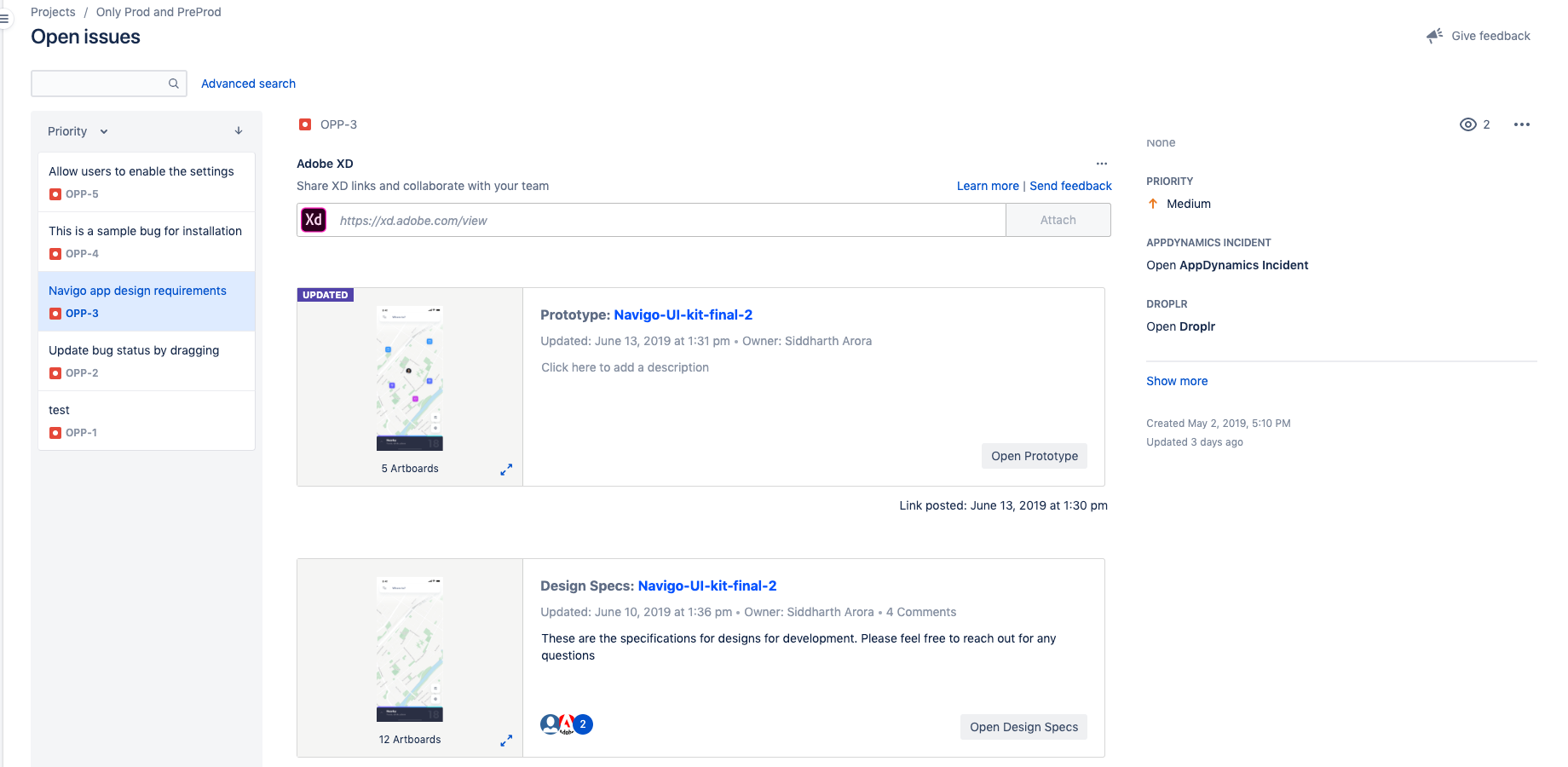Select issue Navigo app design requirements

click(147, 302)
